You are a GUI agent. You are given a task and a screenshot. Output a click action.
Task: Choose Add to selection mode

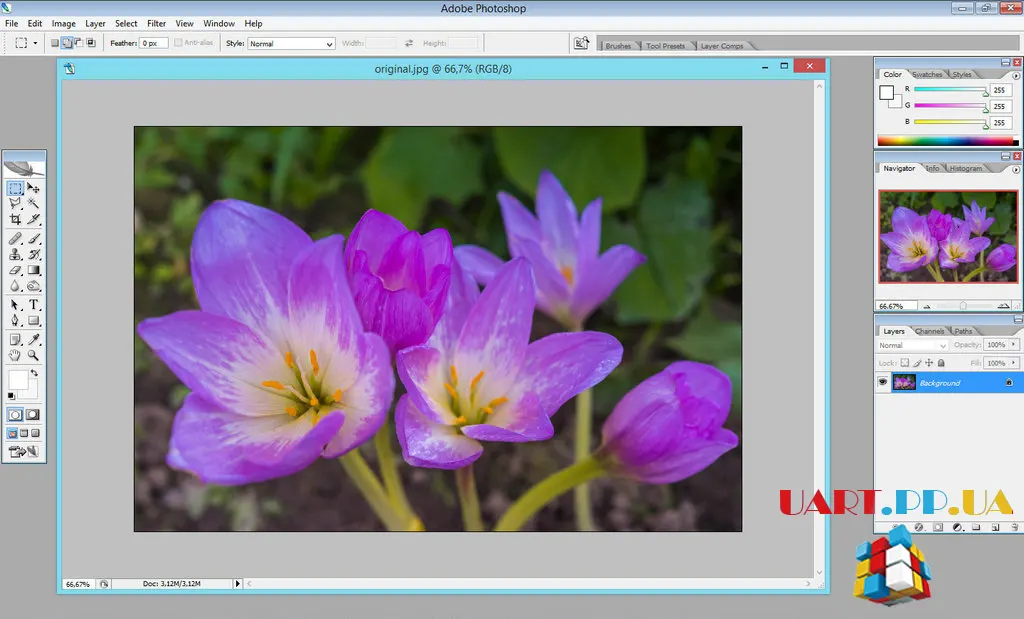67,43
